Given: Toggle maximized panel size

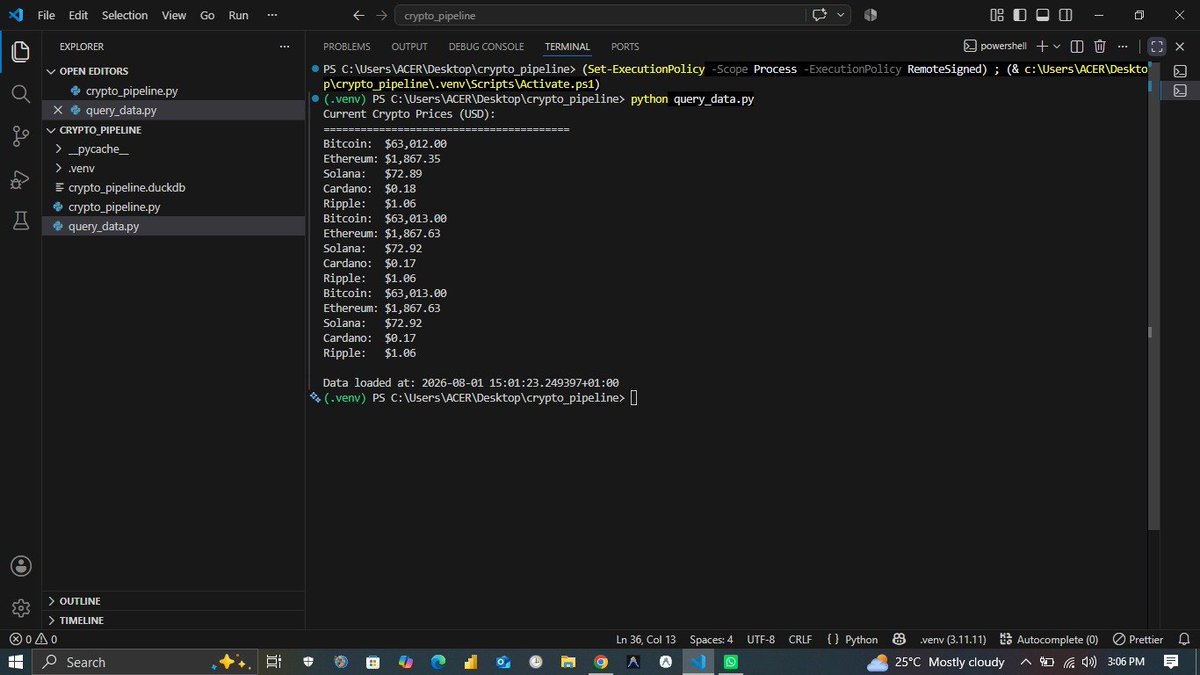Looking at the screenshot, I should coord(1156,46).
